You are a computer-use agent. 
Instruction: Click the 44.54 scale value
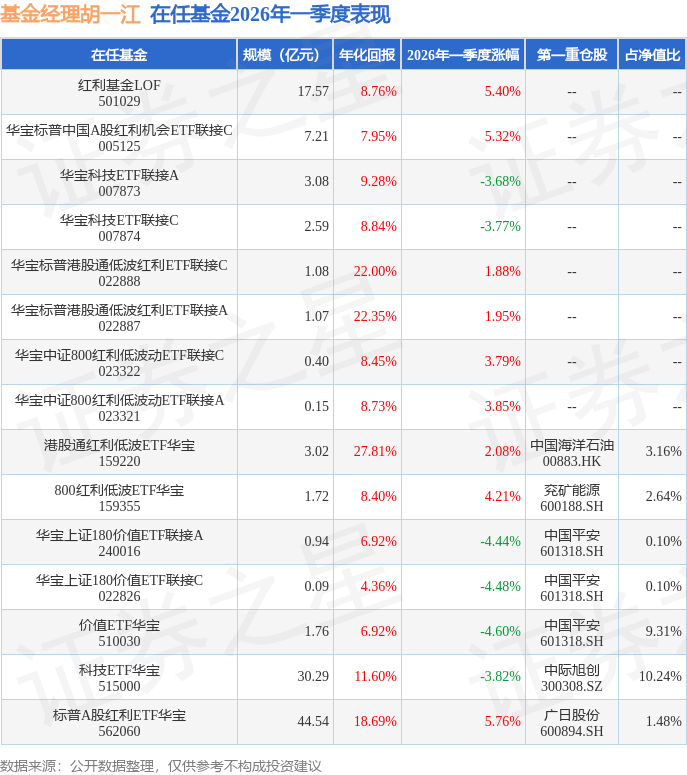(313, 721)
